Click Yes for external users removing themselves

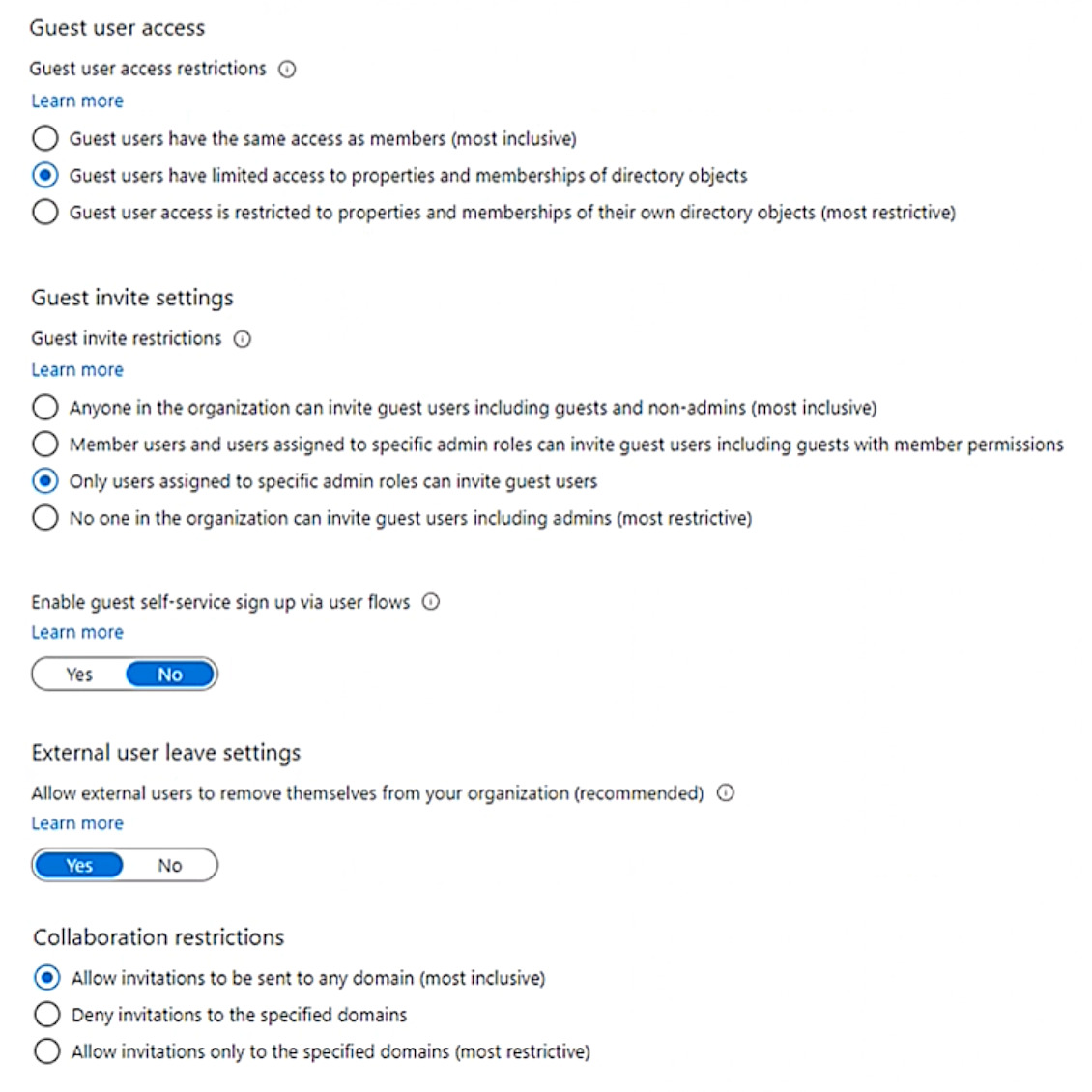(79, 866)
